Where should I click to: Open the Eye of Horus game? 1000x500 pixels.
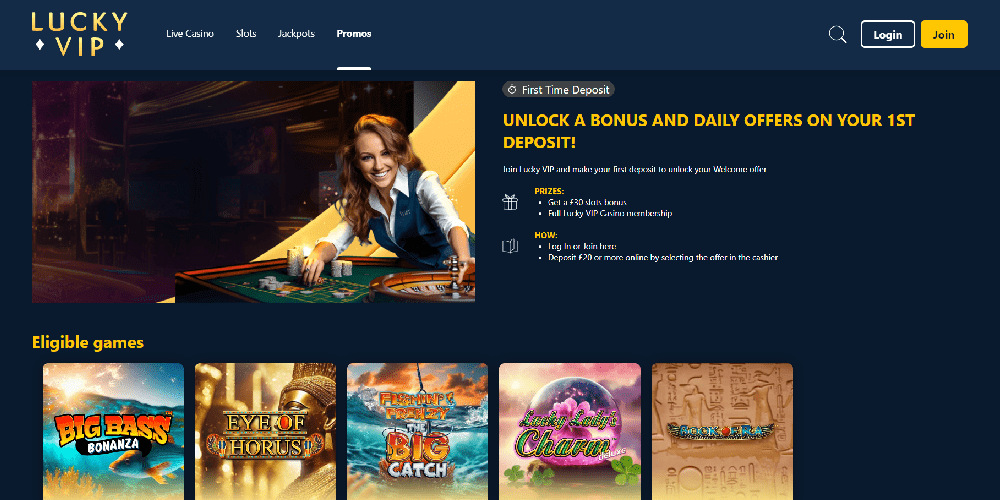point(265,432)
